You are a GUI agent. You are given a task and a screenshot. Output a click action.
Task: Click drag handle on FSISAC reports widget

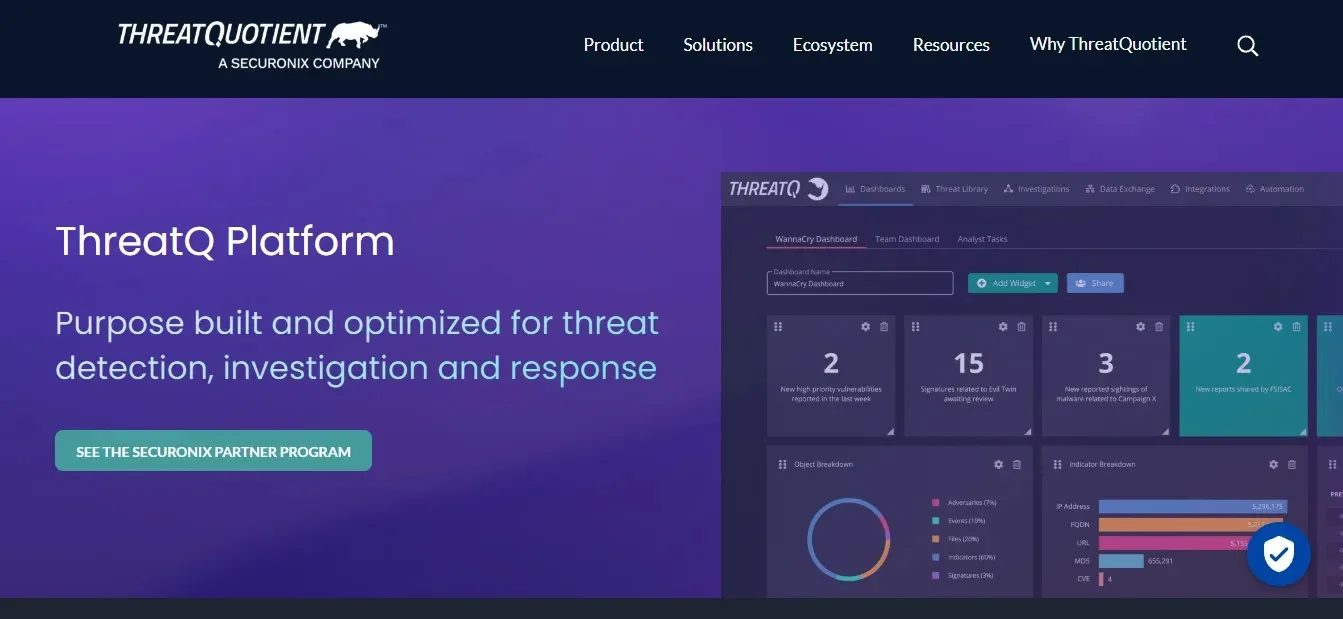tap(1191, 327)
